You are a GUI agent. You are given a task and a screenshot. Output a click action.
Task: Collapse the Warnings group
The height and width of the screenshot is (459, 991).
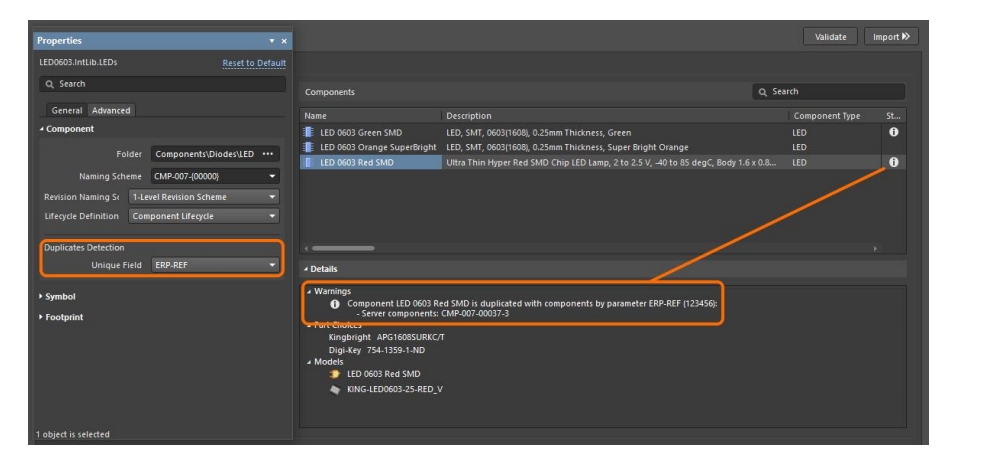(308, 291)
